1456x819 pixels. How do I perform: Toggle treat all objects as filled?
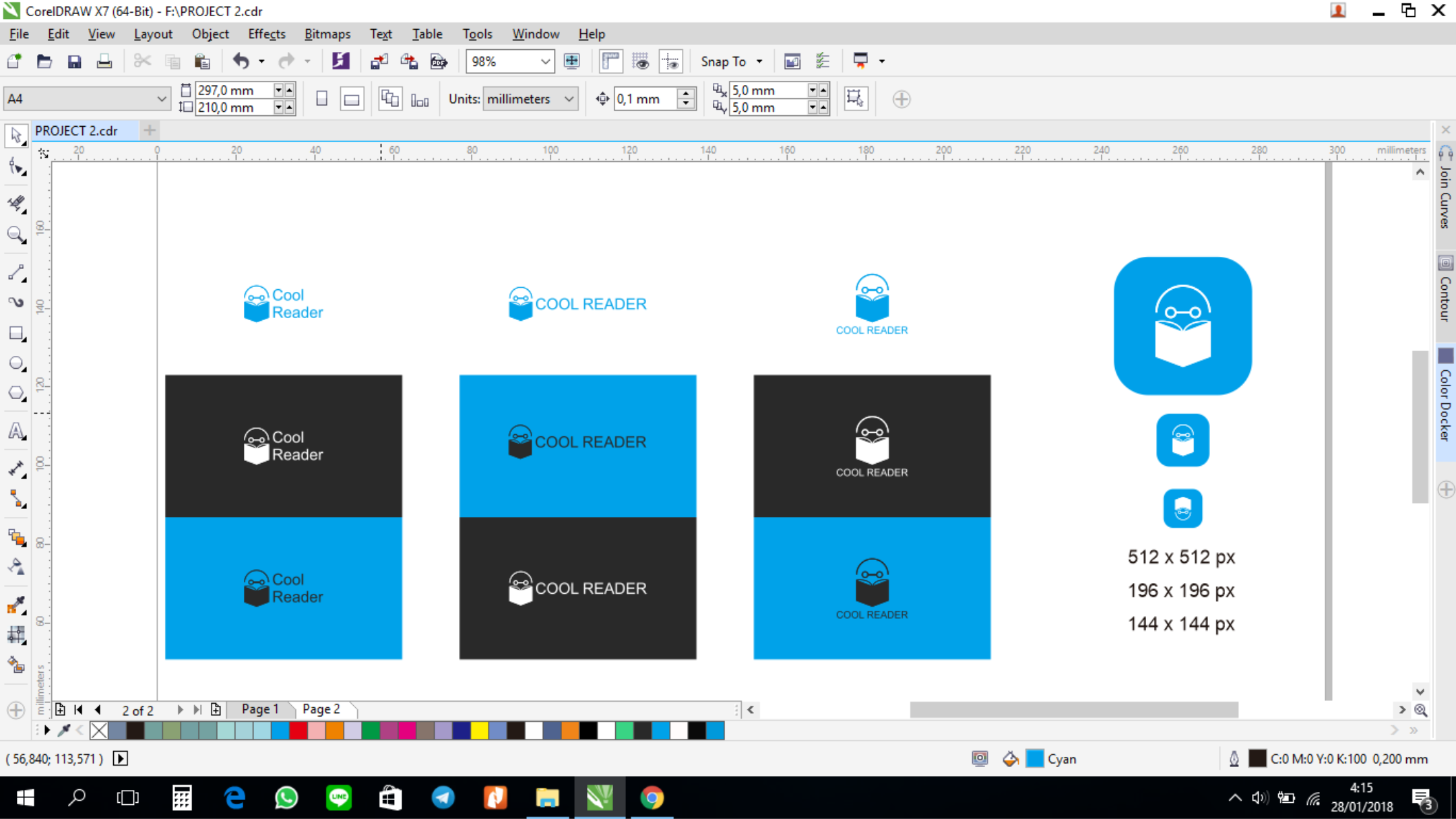(856, 98)
